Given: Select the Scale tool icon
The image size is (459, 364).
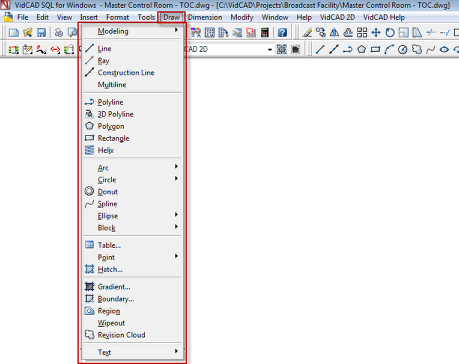Looking at the screenshot, I should tap(404, 32).
